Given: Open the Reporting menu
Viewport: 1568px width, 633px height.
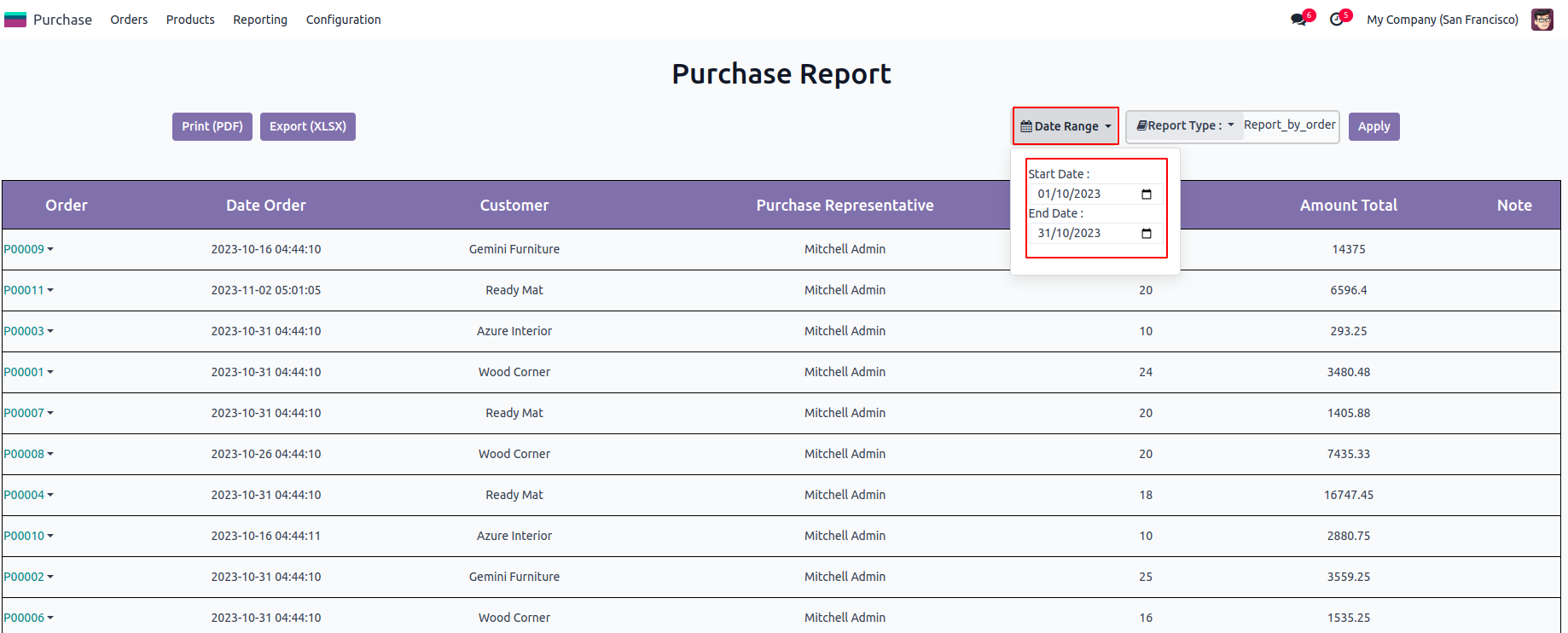Looking at the screenshot, I should [x=260, y=20].
